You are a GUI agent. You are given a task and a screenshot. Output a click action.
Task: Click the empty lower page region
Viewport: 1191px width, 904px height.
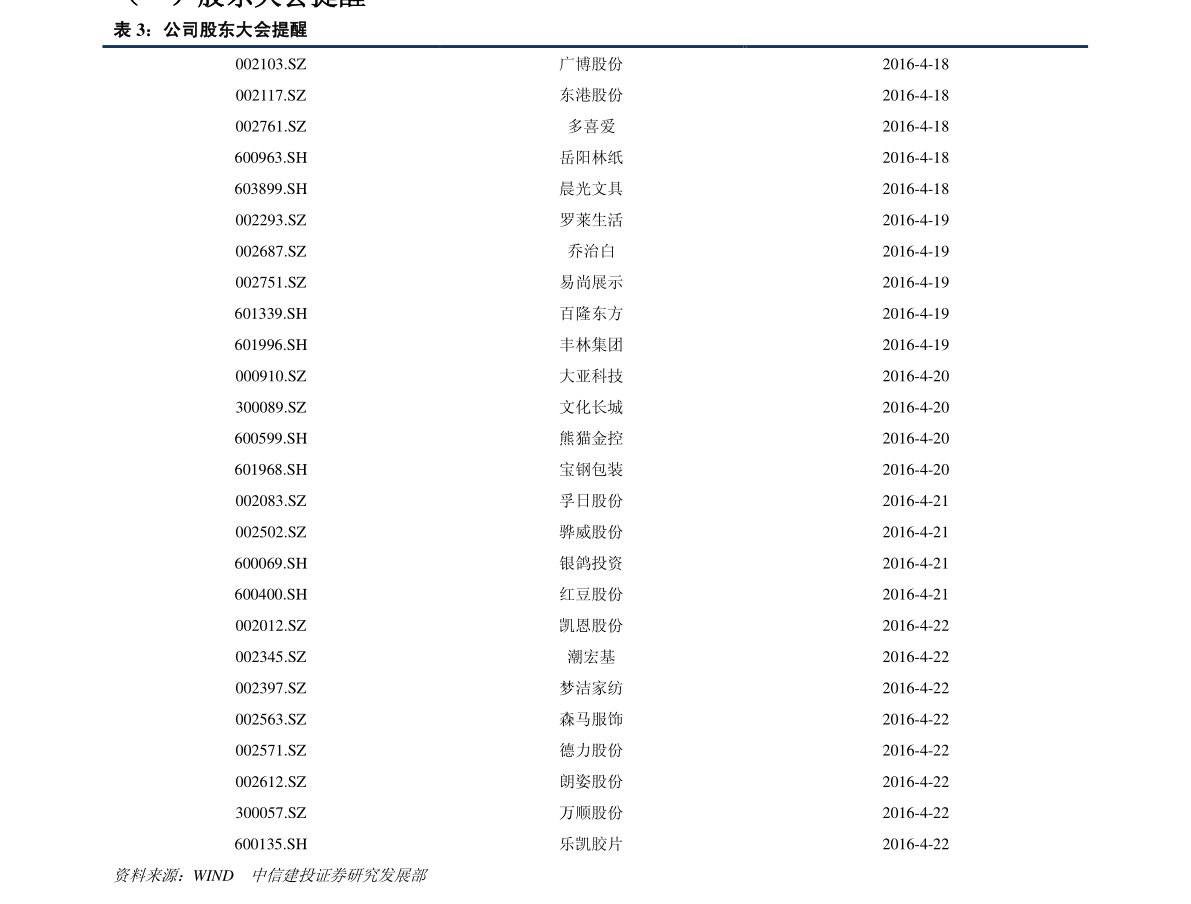coord(595,800)
